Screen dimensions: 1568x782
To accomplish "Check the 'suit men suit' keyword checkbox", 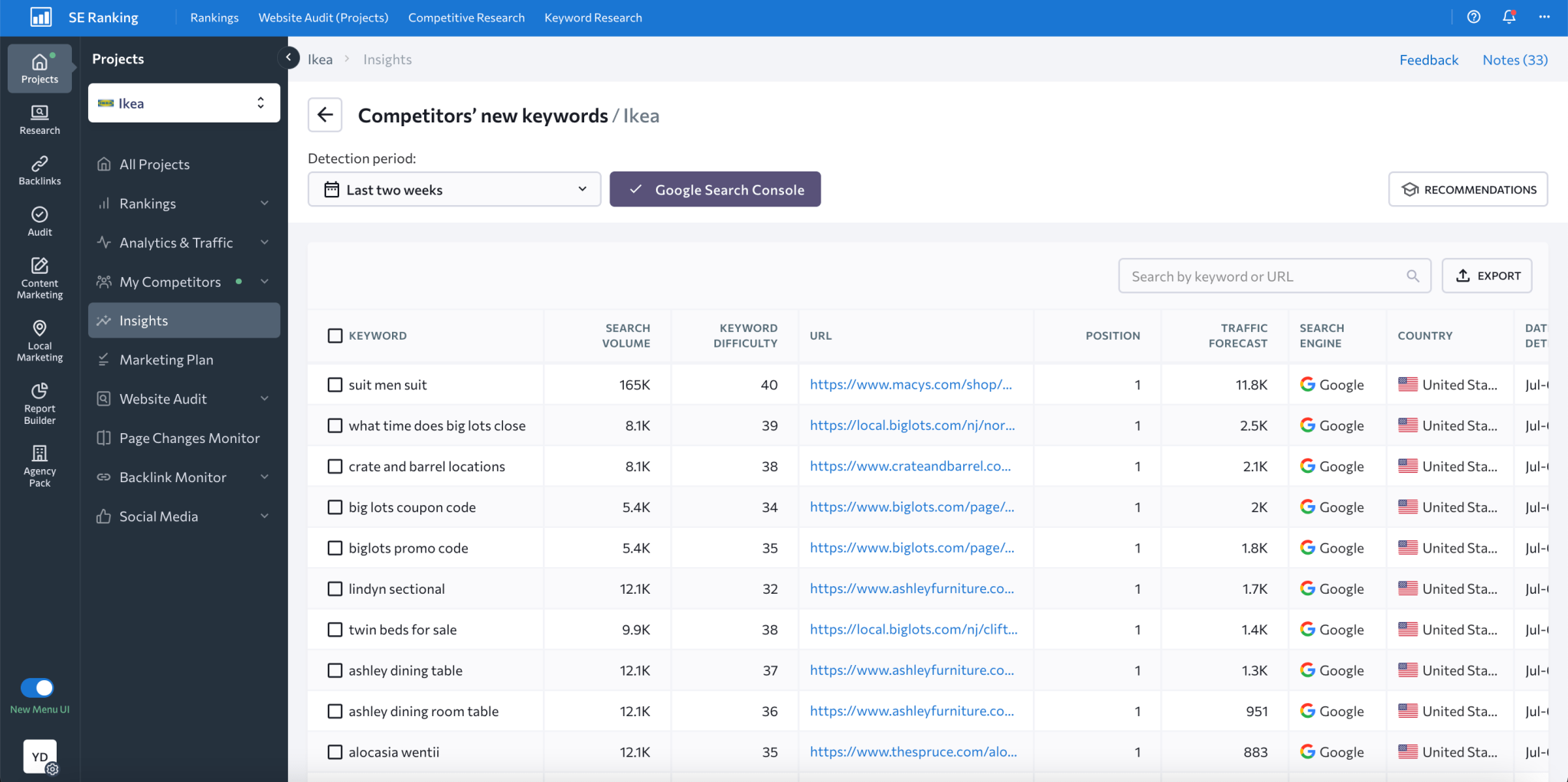I will coord(335,384).
